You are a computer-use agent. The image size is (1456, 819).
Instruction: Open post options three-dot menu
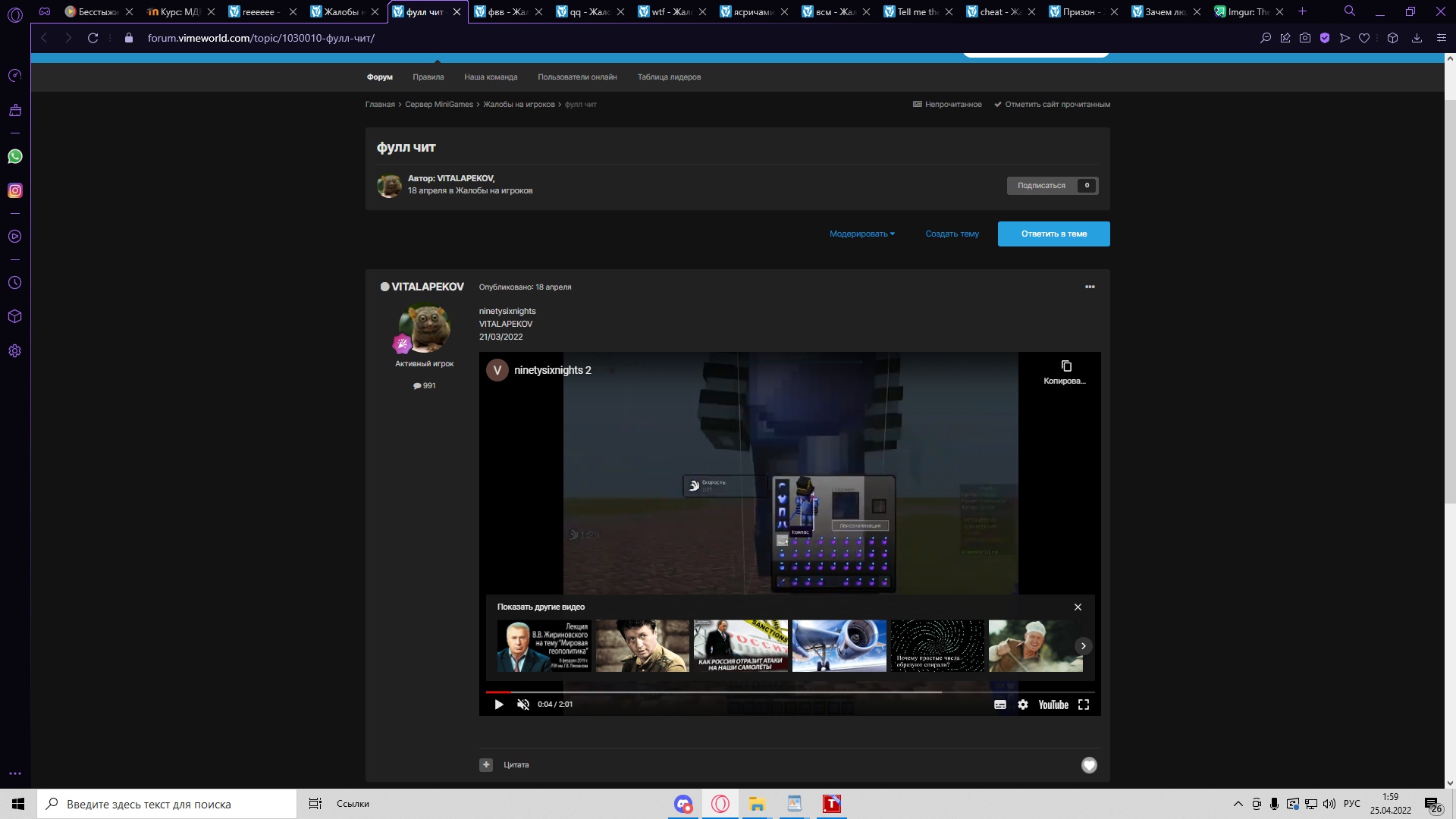pyautogui.click(x=1090, y=287)
